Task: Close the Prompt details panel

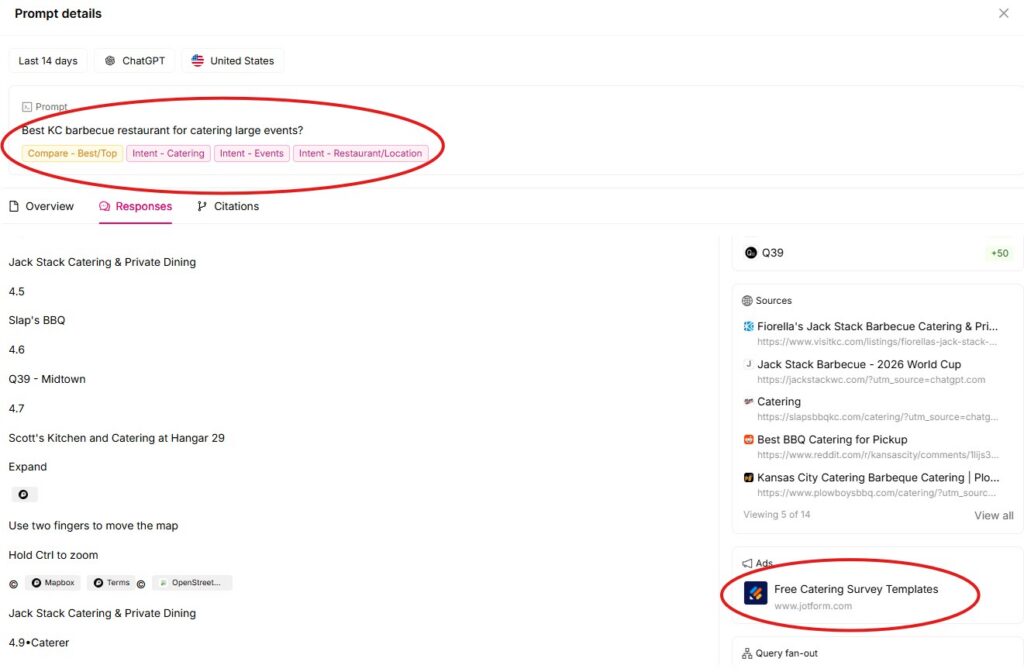Action: (1003, 14)
